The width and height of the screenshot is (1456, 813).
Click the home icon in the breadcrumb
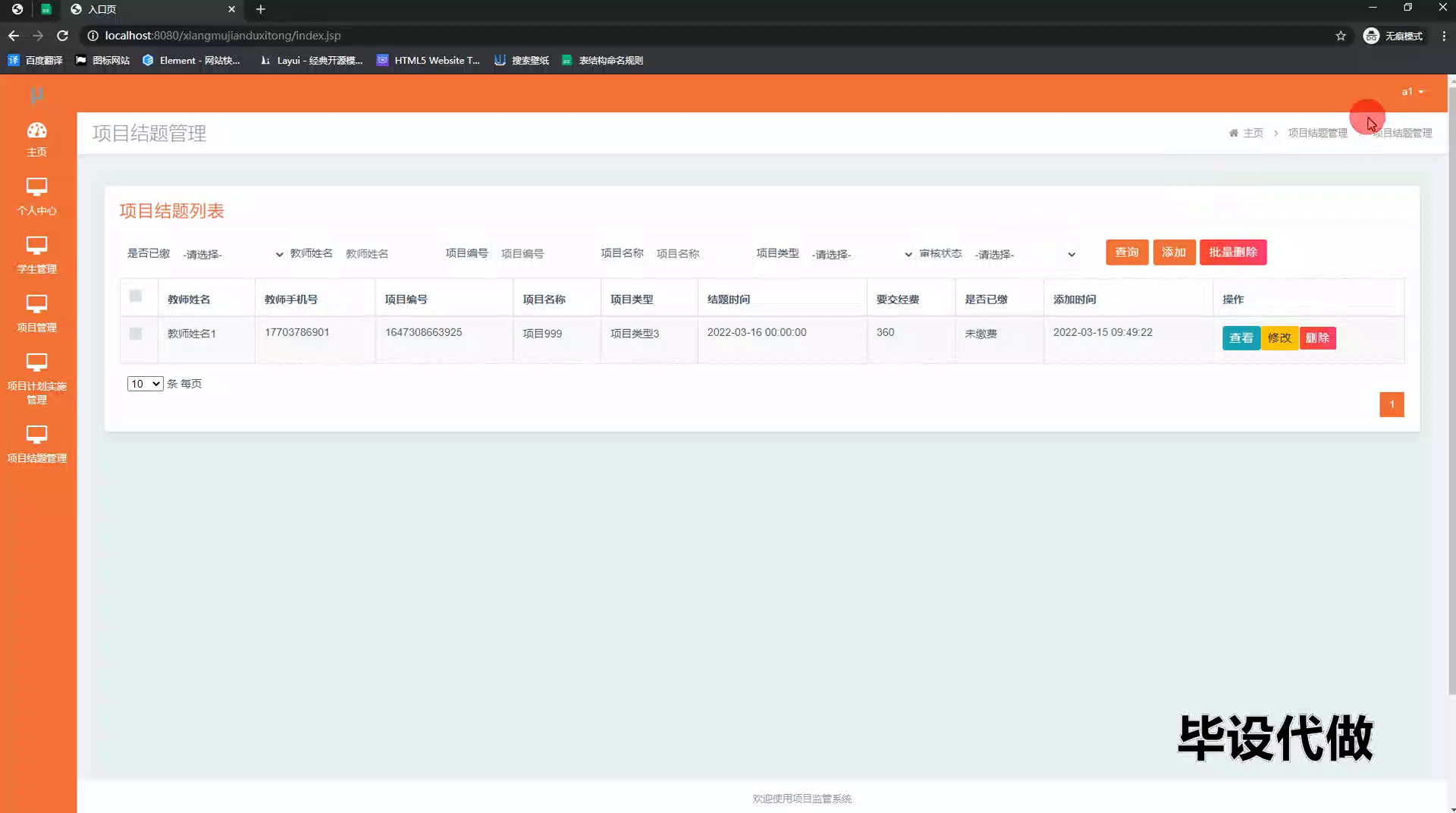click(1233, 133)
